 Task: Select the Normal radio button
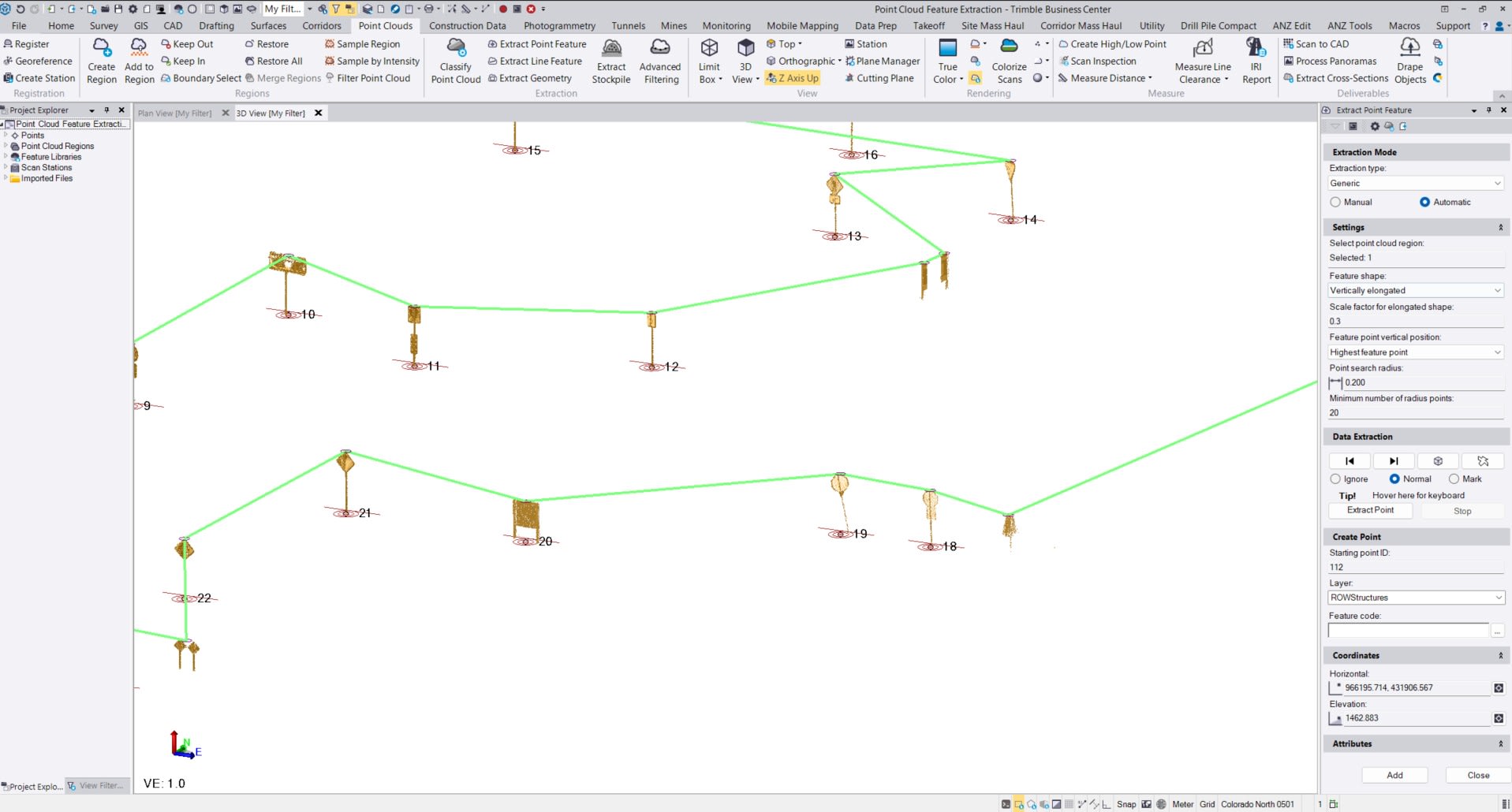pyautogui.click(x=1394, y=479)
